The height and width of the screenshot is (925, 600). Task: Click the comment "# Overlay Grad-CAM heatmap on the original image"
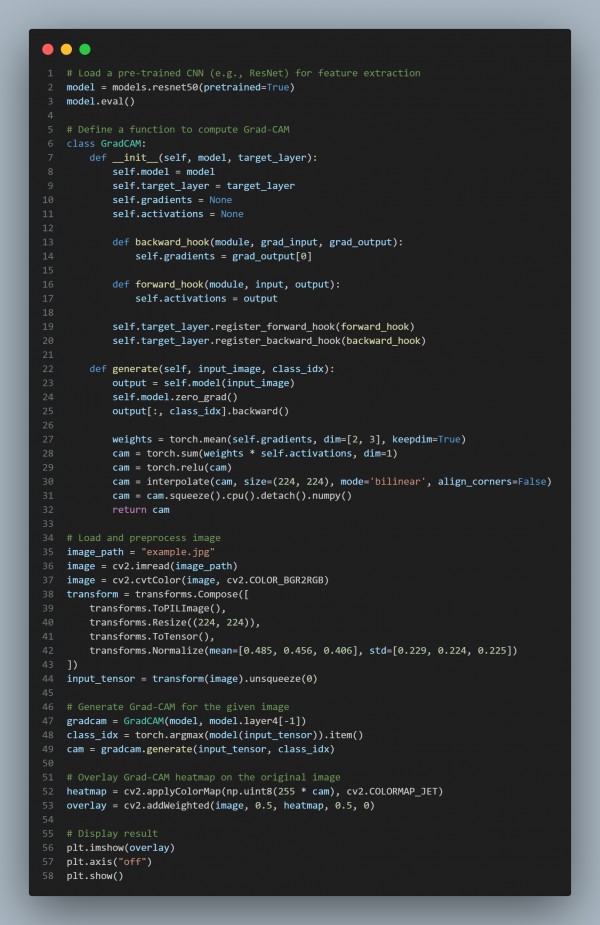pos(204,778)
